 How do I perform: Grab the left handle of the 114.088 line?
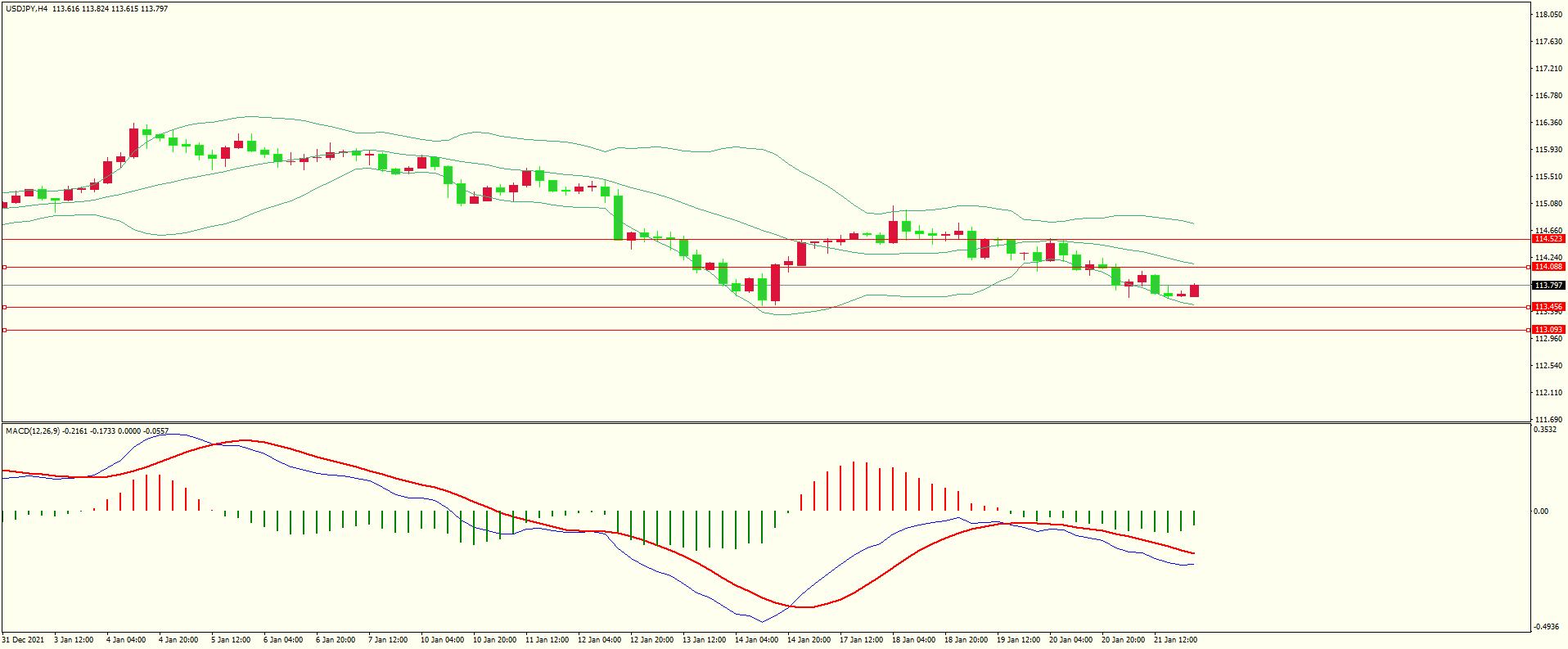pos(4,267)
